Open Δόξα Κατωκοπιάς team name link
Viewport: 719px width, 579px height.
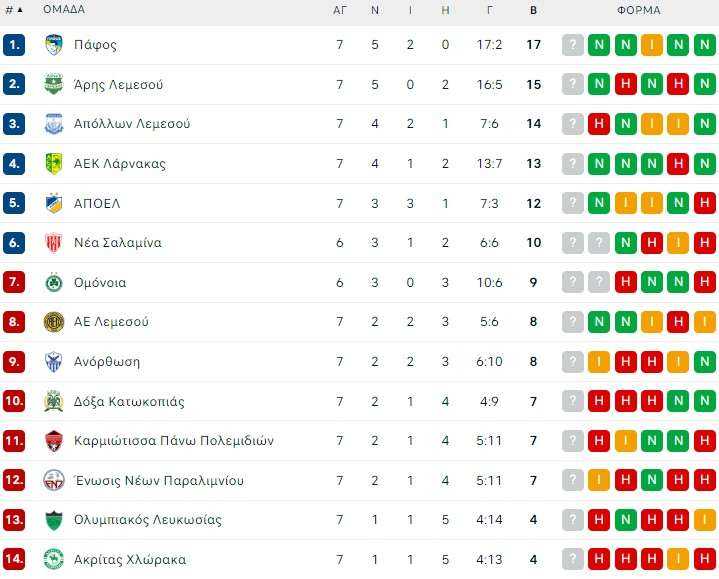129,402
